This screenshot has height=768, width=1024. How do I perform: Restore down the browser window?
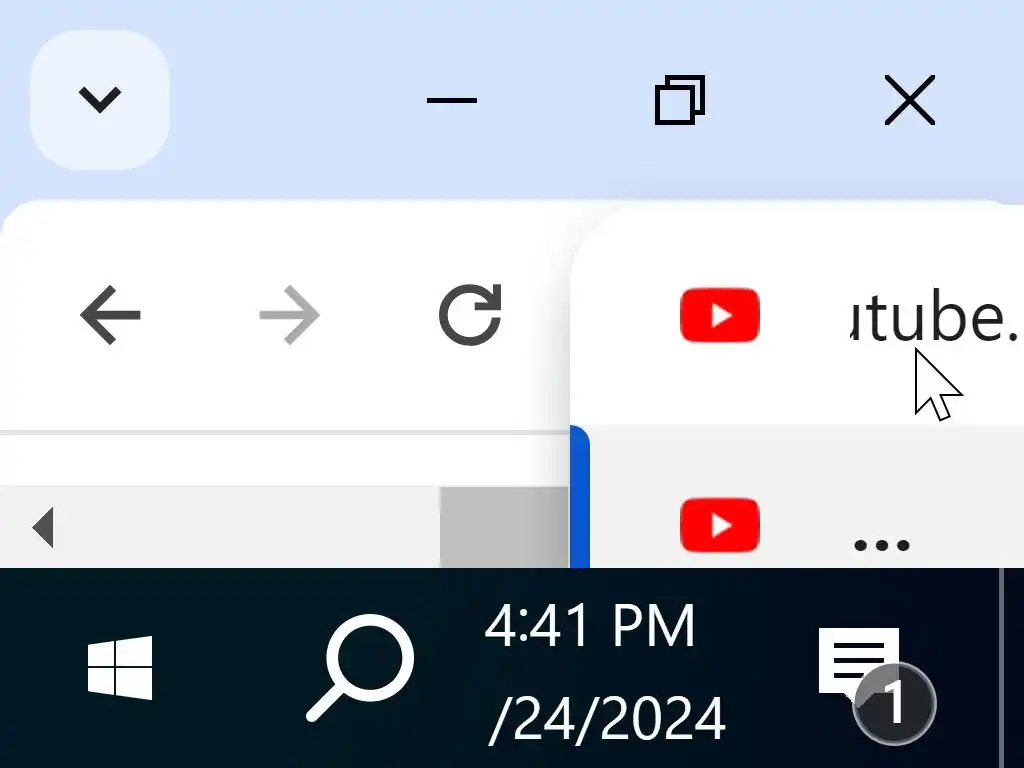point(680,100)
